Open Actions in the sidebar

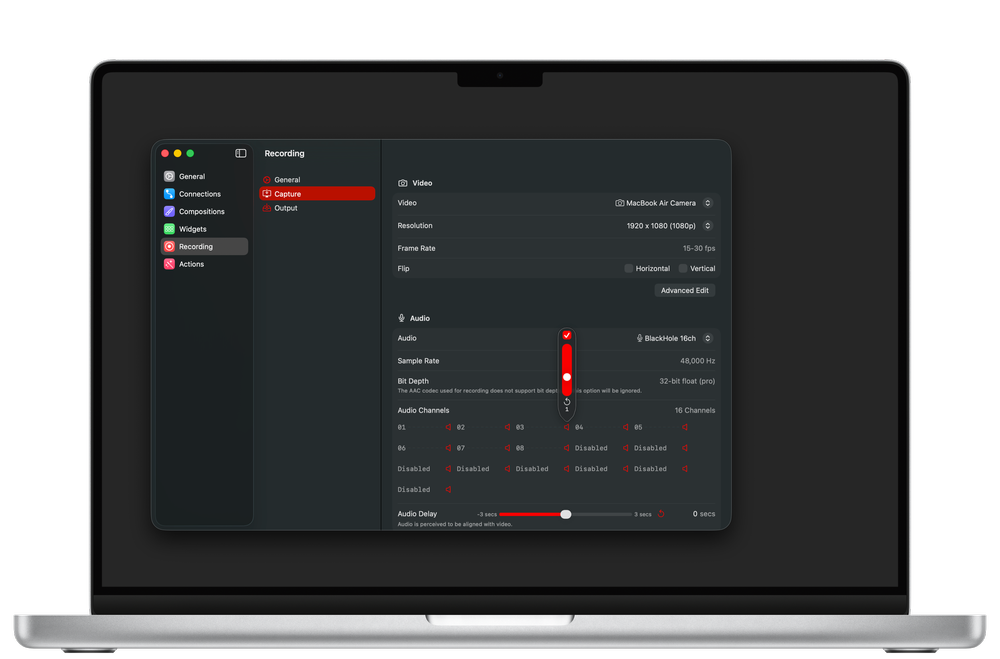tap(204, 264)
